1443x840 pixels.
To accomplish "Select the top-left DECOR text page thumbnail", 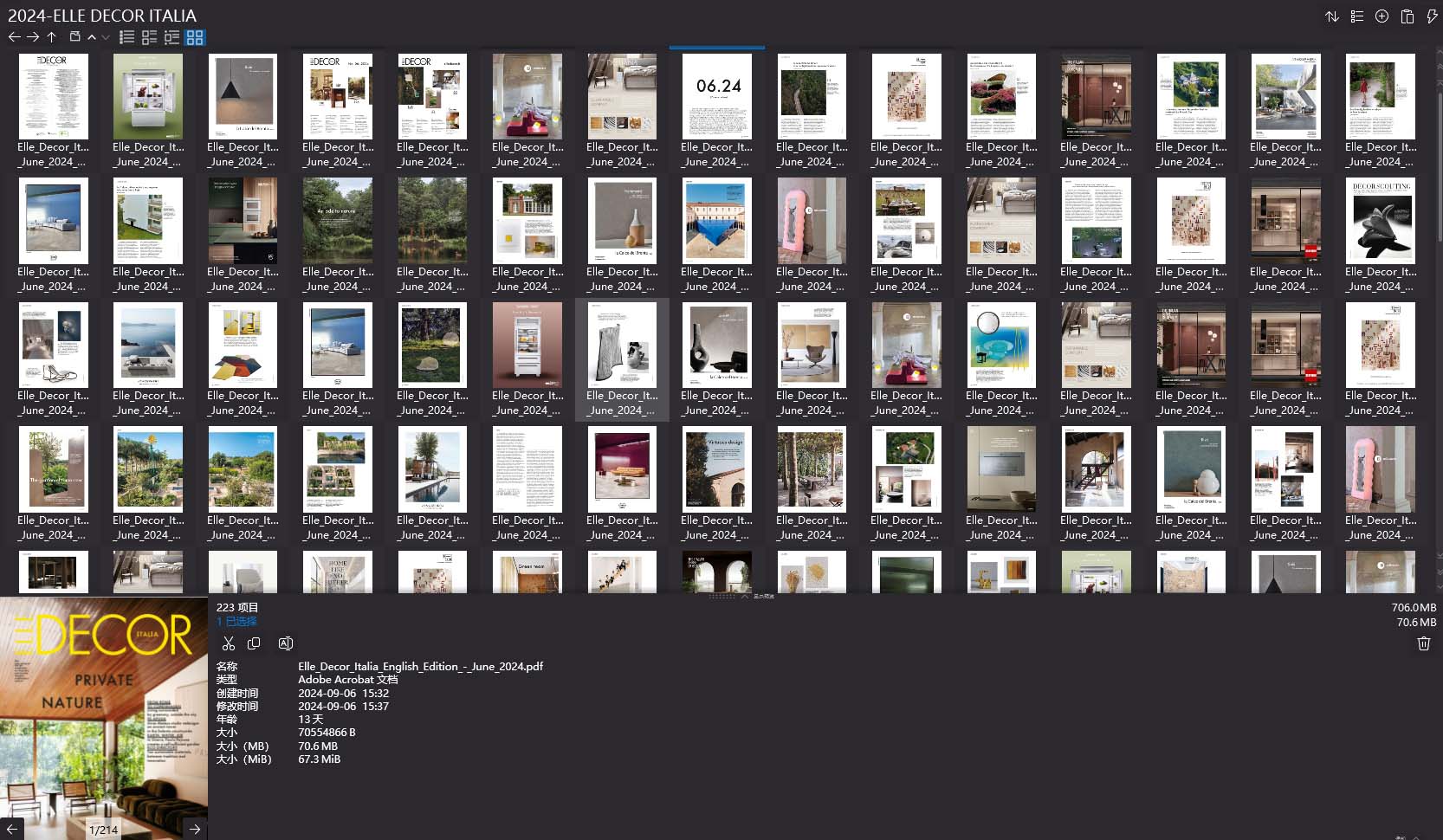I will 53,96.
